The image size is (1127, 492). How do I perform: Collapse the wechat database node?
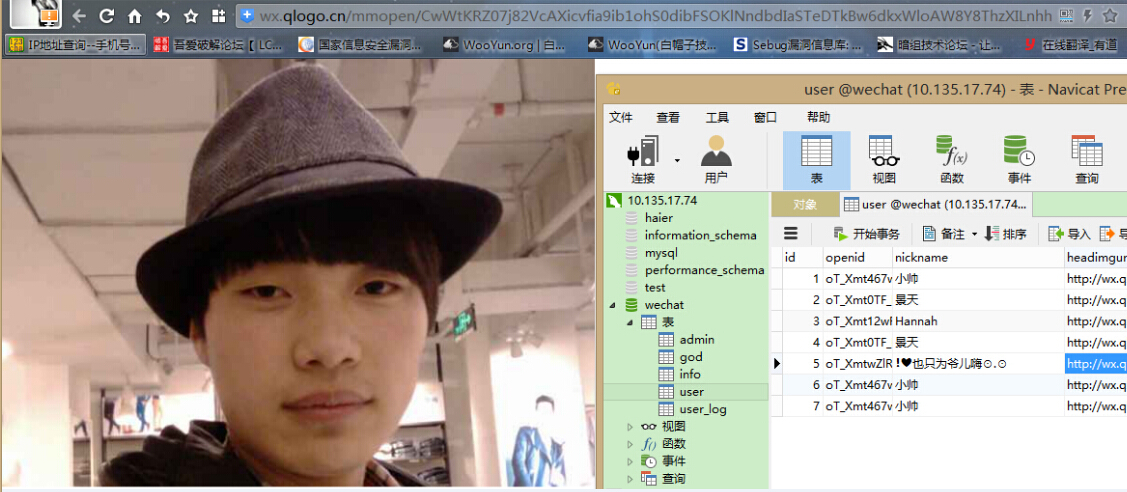tap(612, 305)
